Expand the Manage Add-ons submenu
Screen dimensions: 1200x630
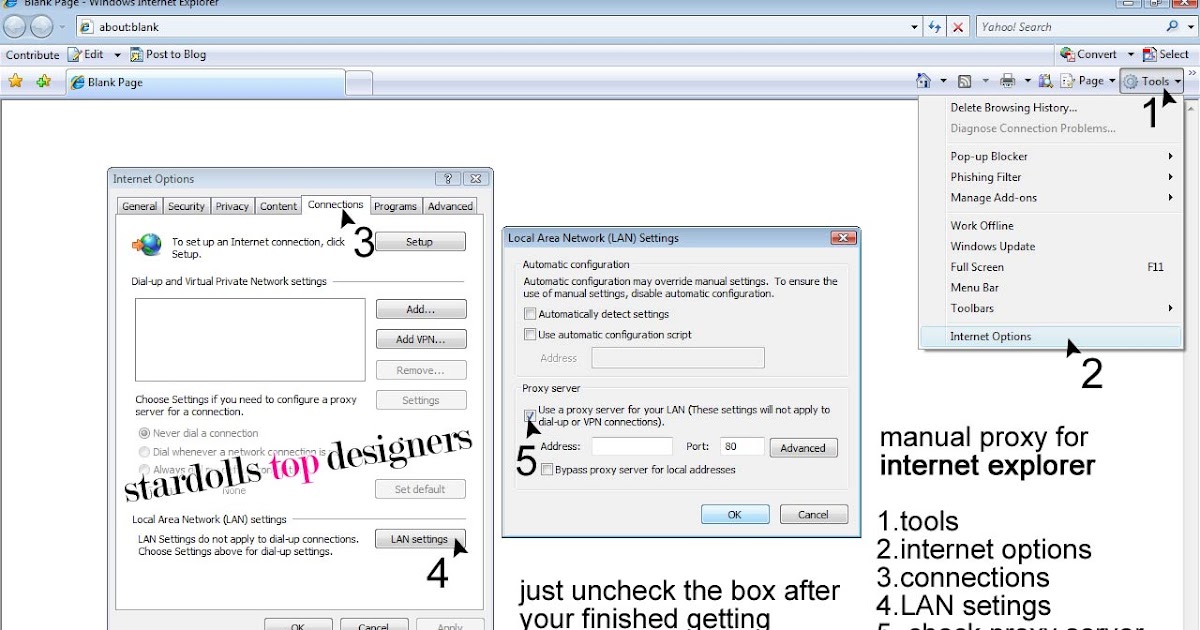click(x=1061, y=198)
